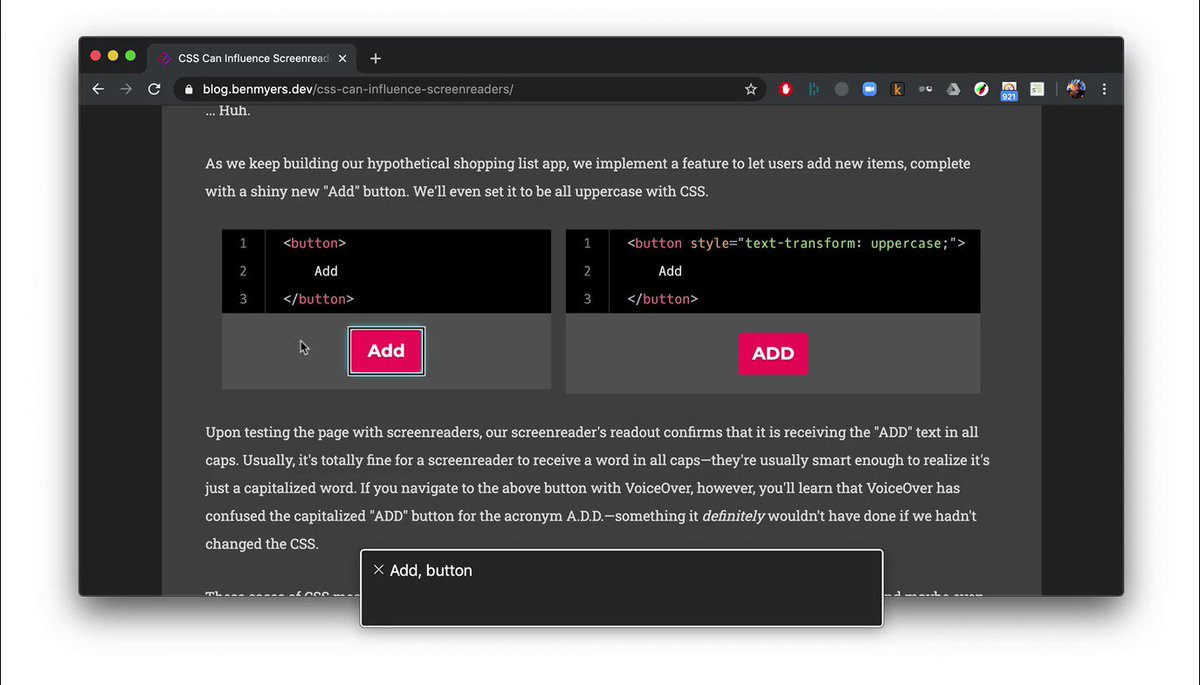Viewport: 1200px width, 685px height.
Task: Click the orange K extension icon
Action: click(897, 89)
